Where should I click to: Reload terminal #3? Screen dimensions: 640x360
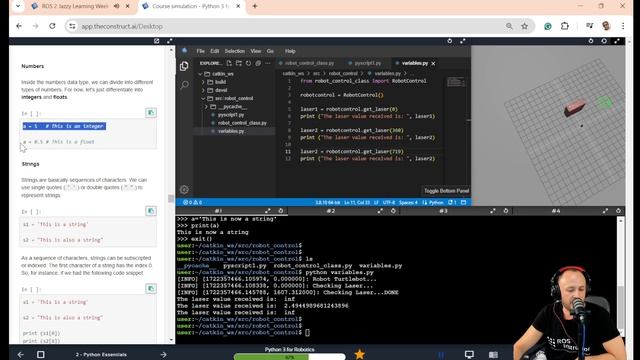click(506, 211)
